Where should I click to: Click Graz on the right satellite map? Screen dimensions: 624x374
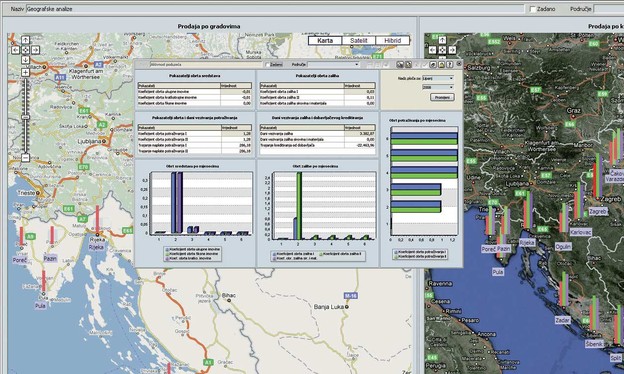coord(573,111)
